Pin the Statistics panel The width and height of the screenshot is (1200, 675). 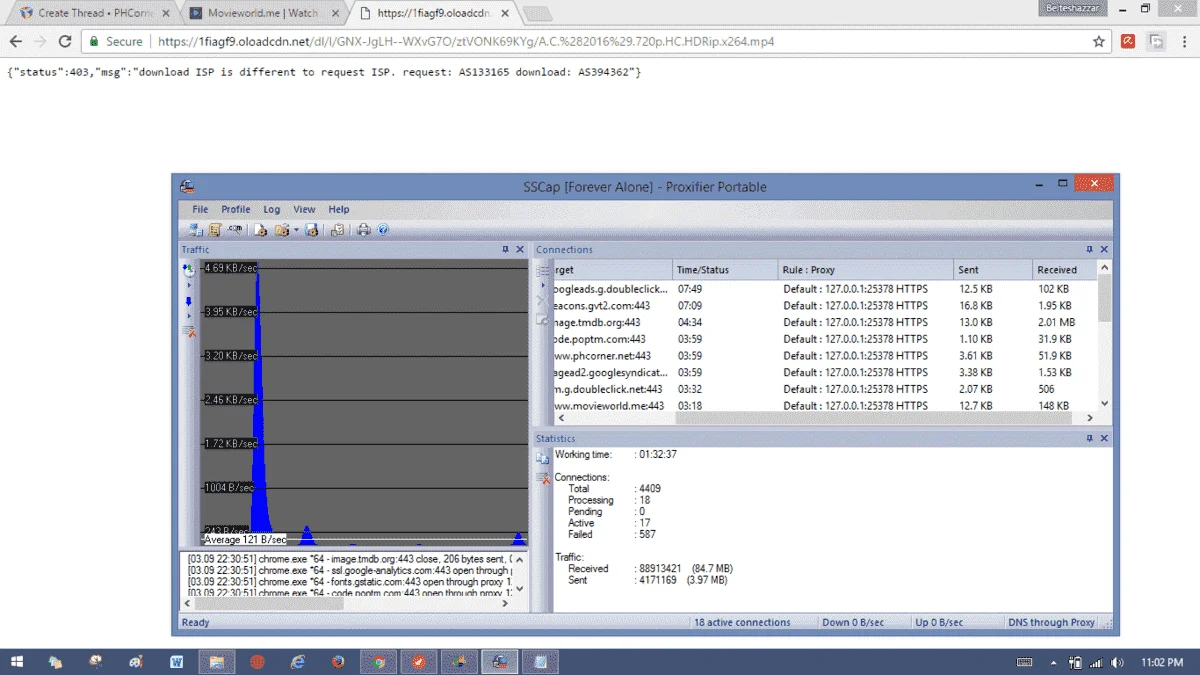coord(1090,438)
